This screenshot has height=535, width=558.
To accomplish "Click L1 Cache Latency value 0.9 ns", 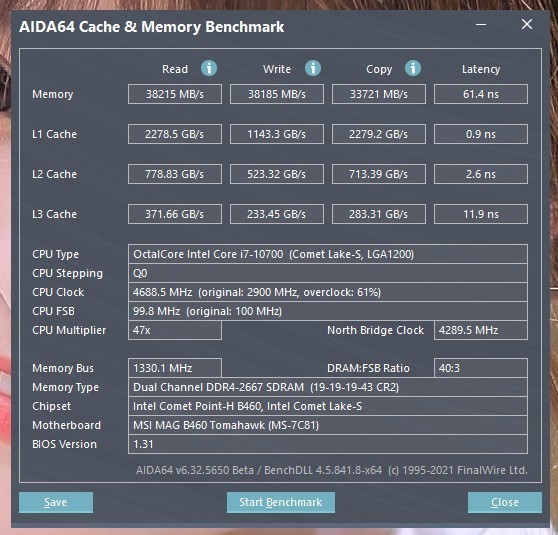I will click(481, 134).
